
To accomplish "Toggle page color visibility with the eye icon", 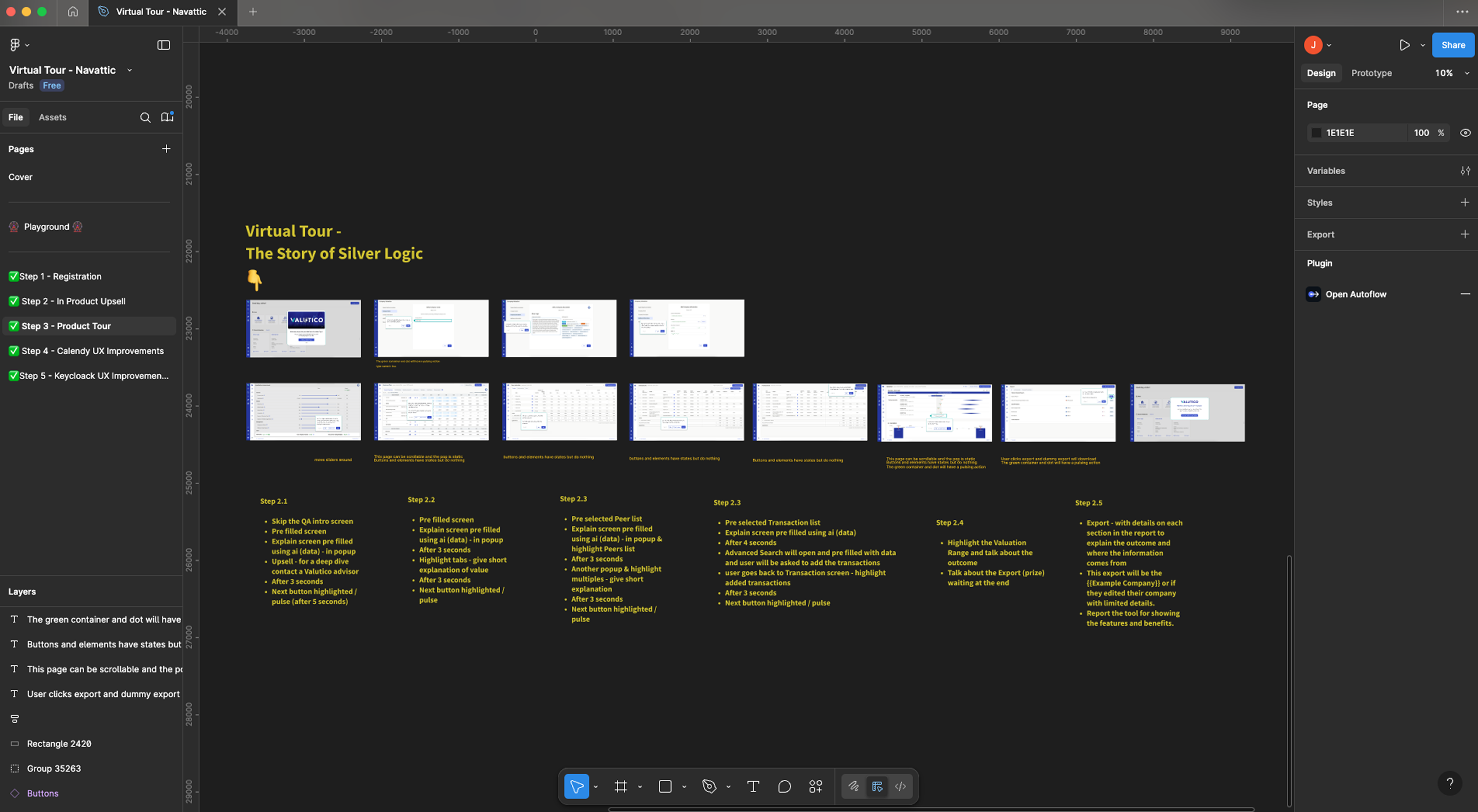I will point(1465,132).
